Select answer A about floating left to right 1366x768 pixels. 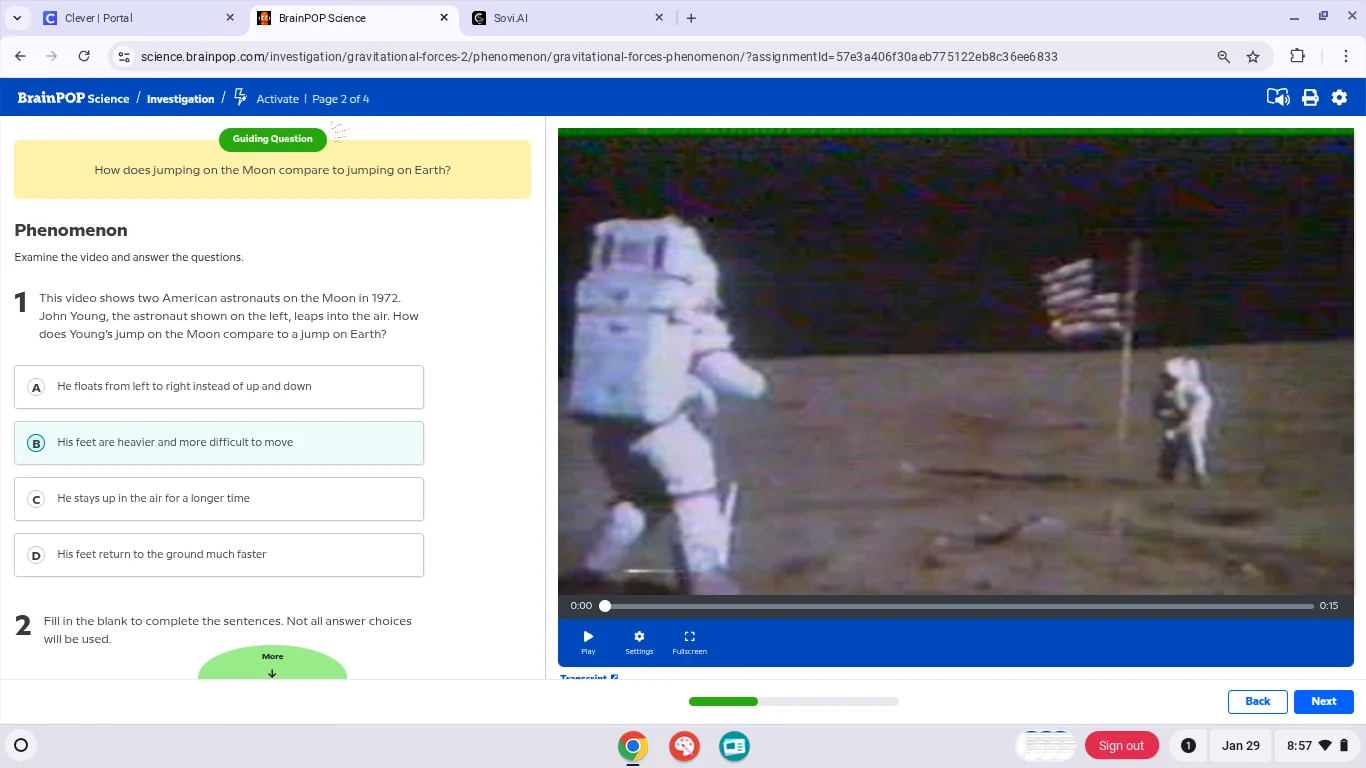[x=219, y=387]
